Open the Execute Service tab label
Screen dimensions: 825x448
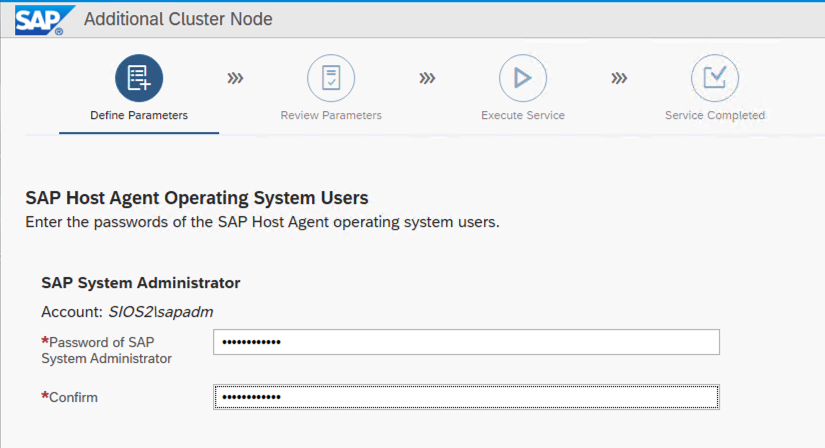tap(523, 115)
